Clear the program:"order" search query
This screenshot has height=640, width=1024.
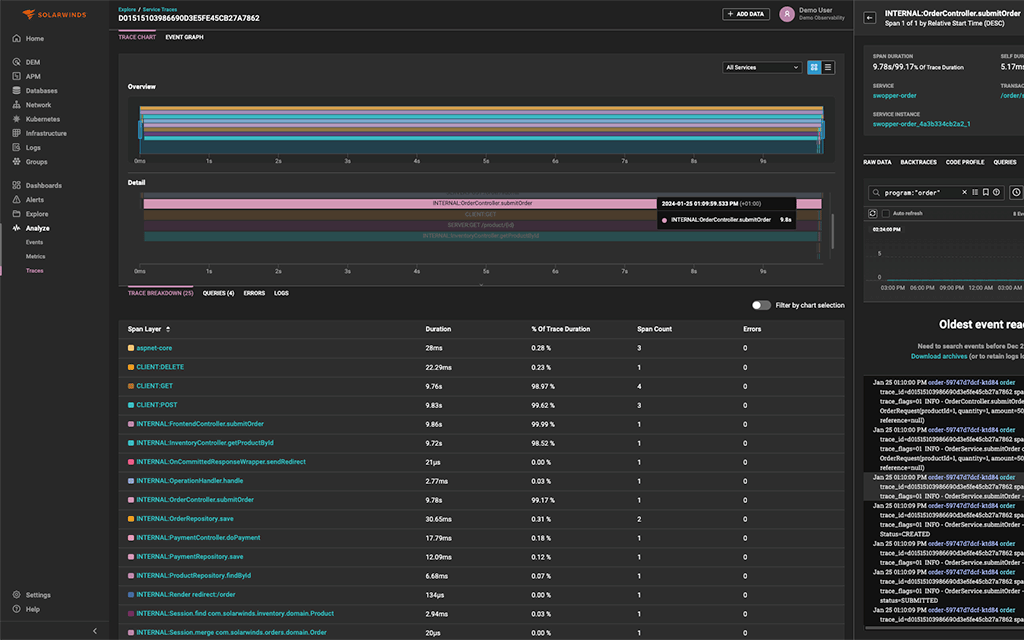[x=964, y=192]
